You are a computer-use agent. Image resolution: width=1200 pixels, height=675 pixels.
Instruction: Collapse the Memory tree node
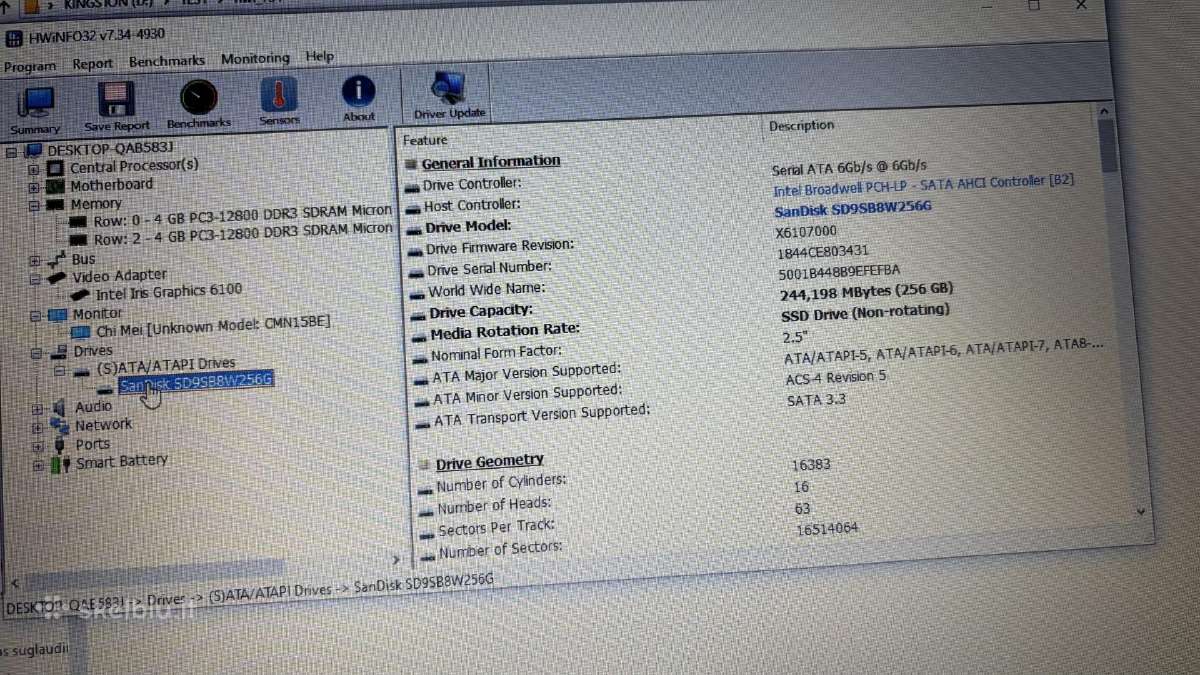(x=34, y=205)
